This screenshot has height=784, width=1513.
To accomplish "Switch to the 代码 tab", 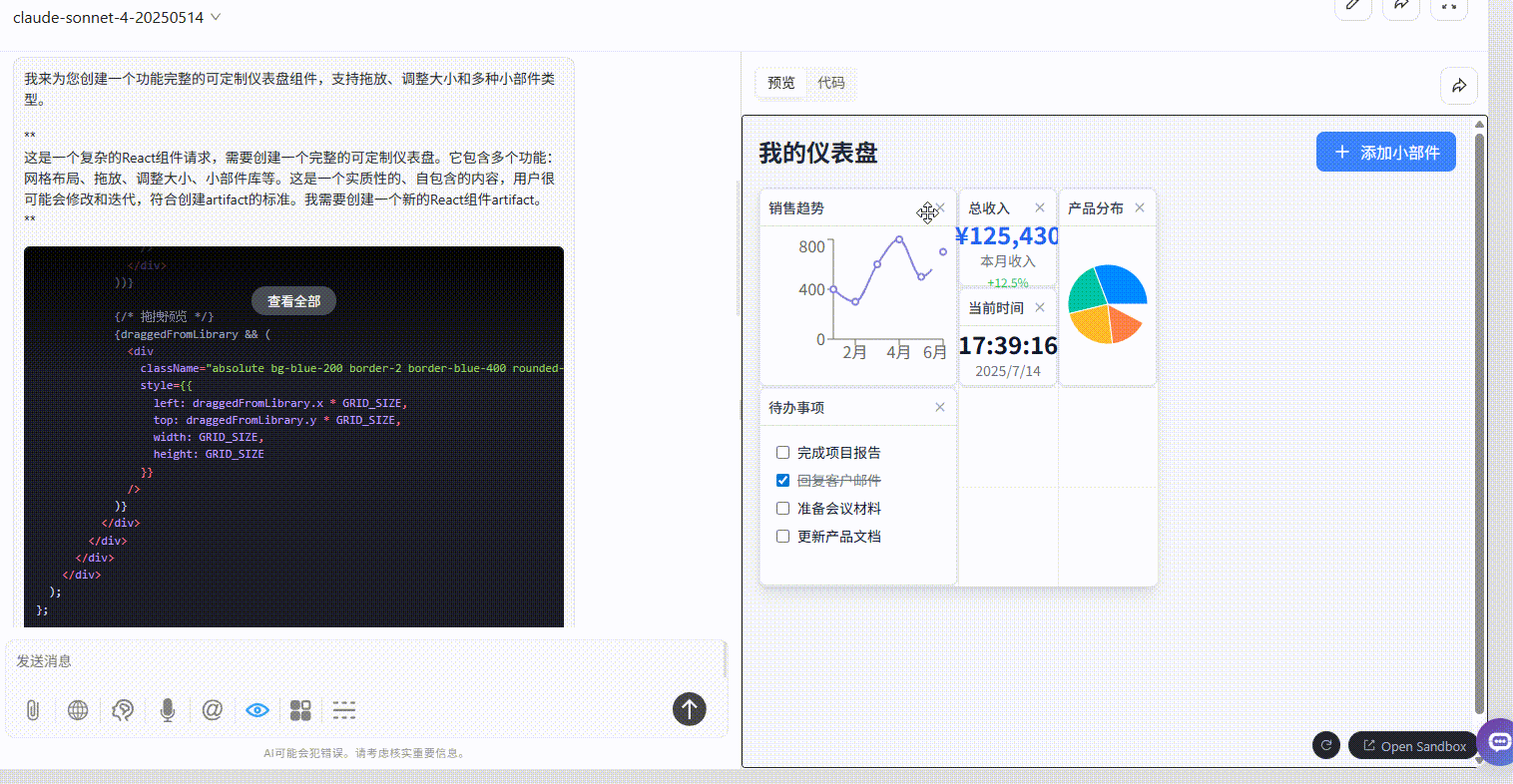I will click(830, 83).
